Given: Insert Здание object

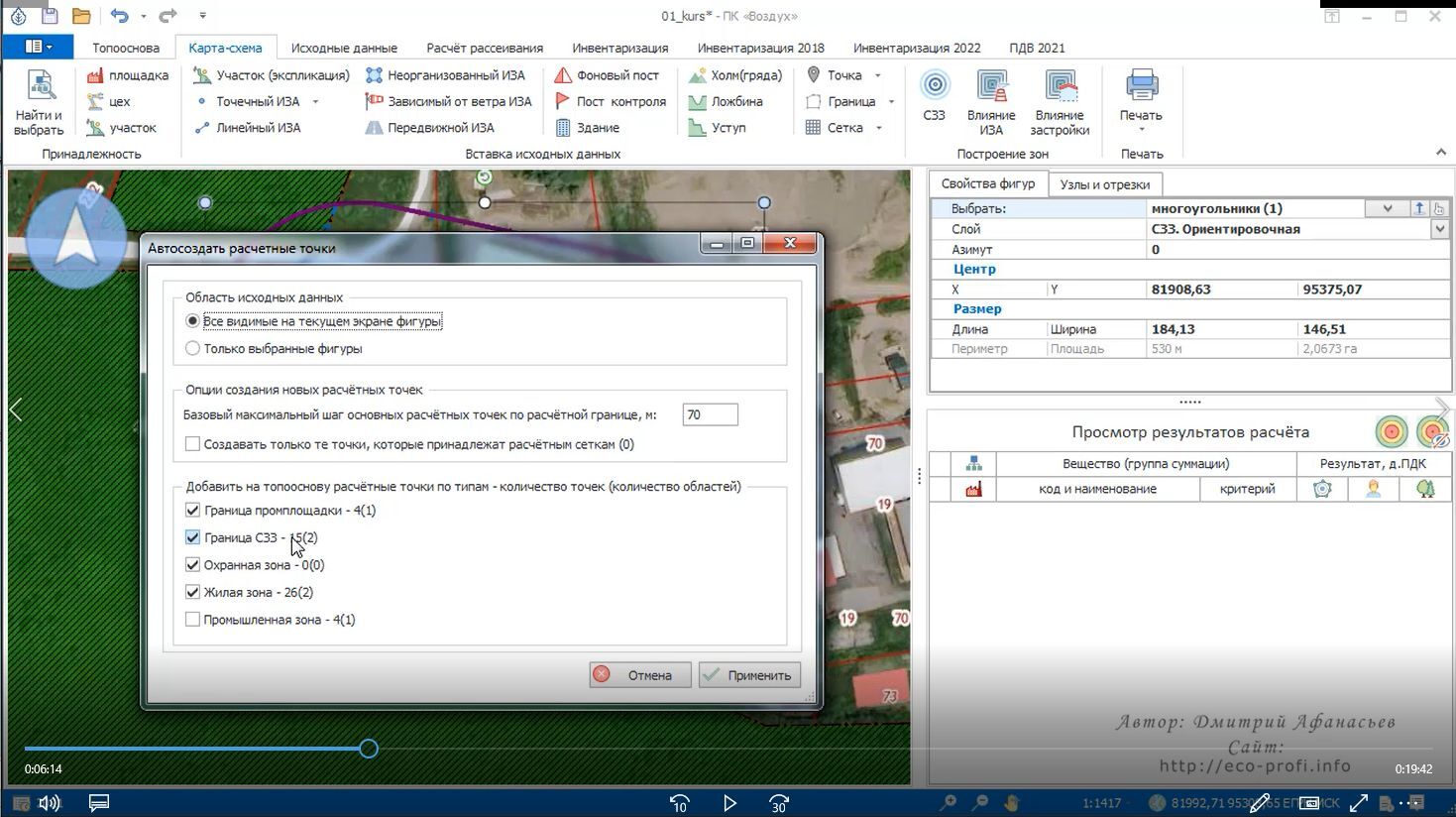Looking at the screenshot, I should coord(587,128).
